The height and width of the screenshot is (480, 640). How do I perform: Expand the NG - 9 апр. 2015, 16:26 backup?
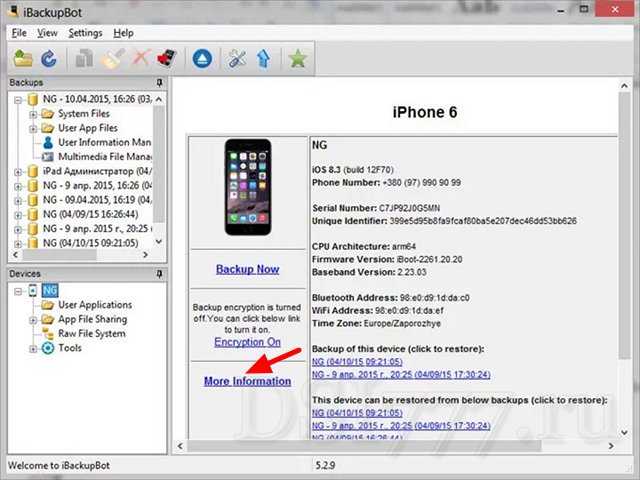point(18,186)
